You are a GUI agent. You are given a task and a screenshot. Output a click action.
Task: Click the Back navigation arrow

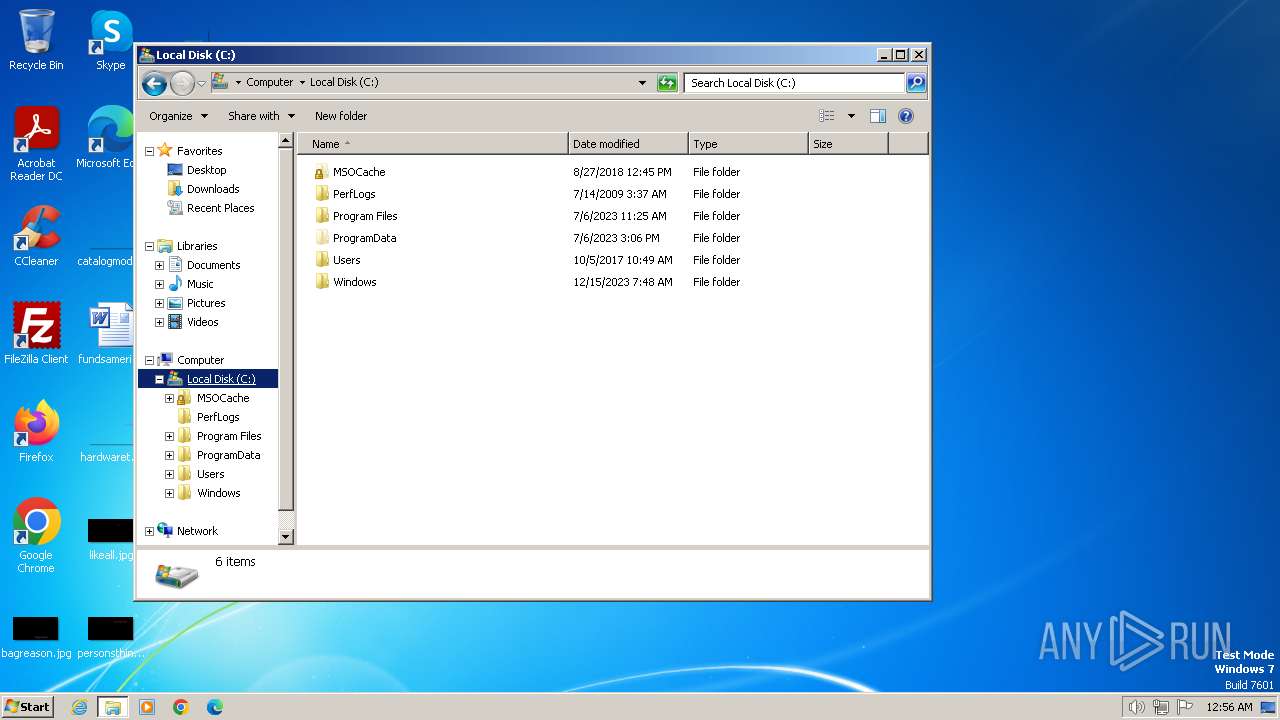point(154,83)
